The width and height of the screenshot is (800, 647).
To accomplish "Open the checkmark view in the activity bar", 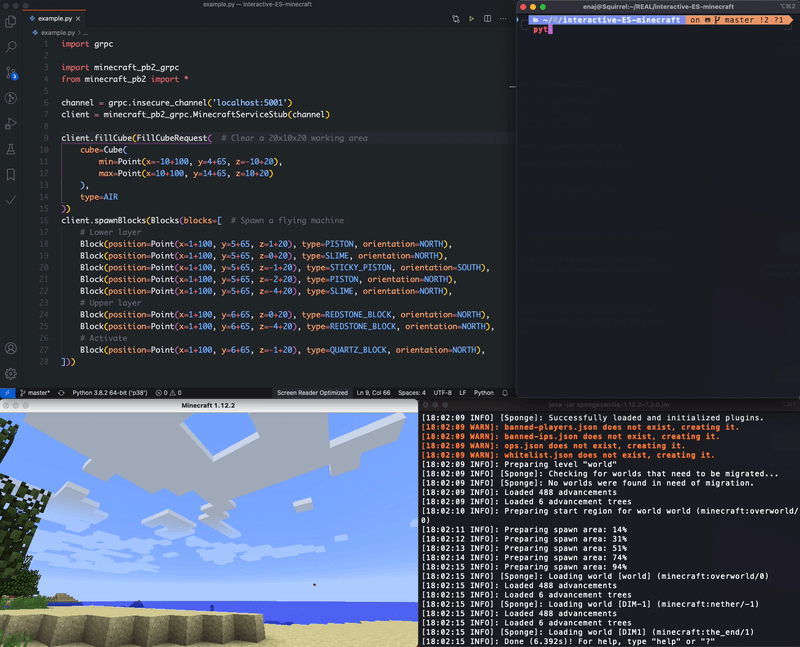I will 10,200.
